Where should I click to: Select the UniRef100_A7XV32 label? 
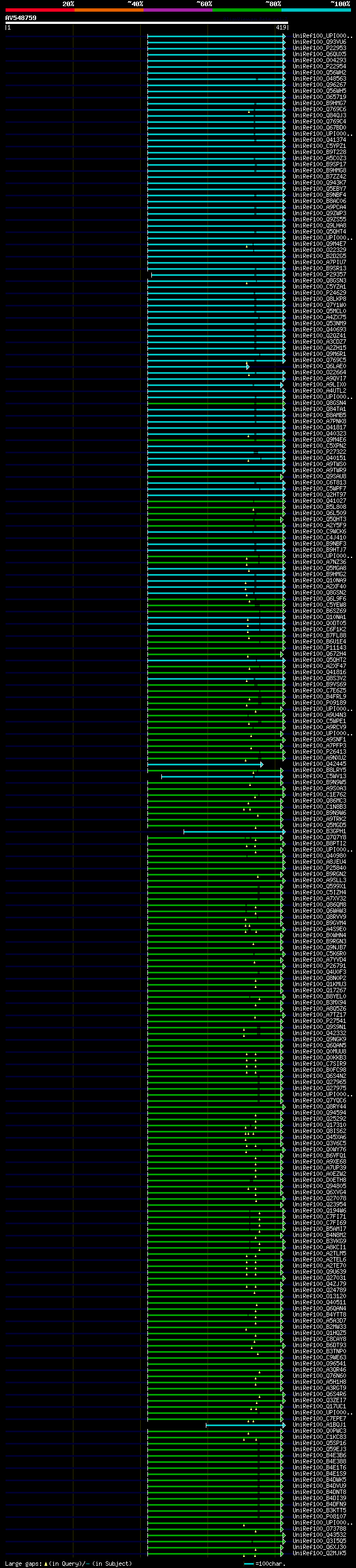[x=319, y=898]
